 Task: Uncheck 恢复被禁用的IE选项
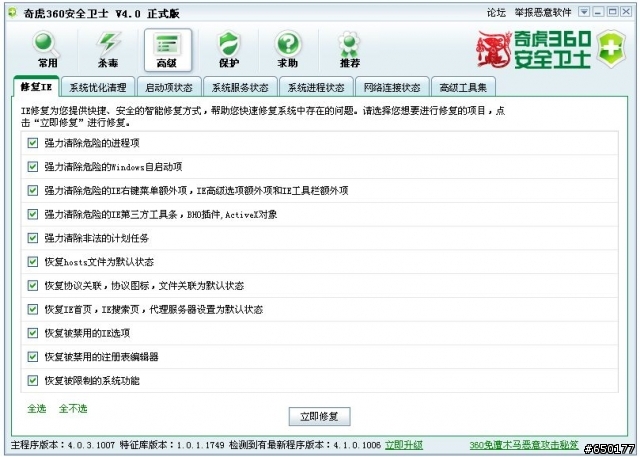[33, 333]
